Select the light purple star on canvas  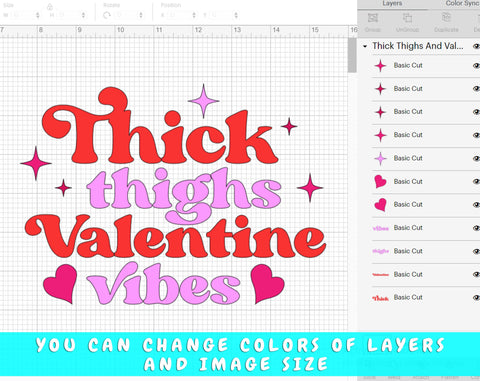[203, 101]
